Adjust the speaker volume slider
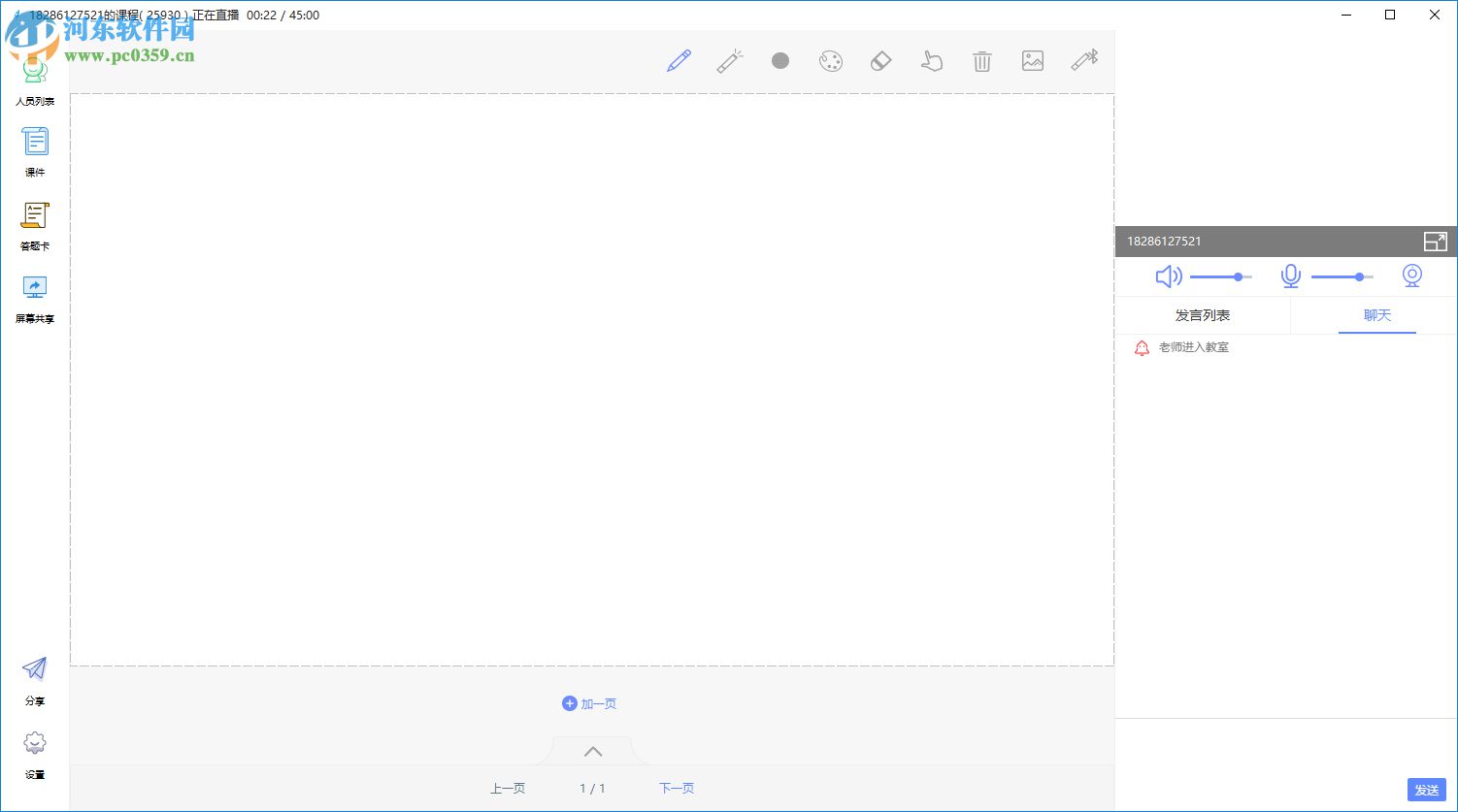This screenshot has width=1458, height=812. 1221,277
